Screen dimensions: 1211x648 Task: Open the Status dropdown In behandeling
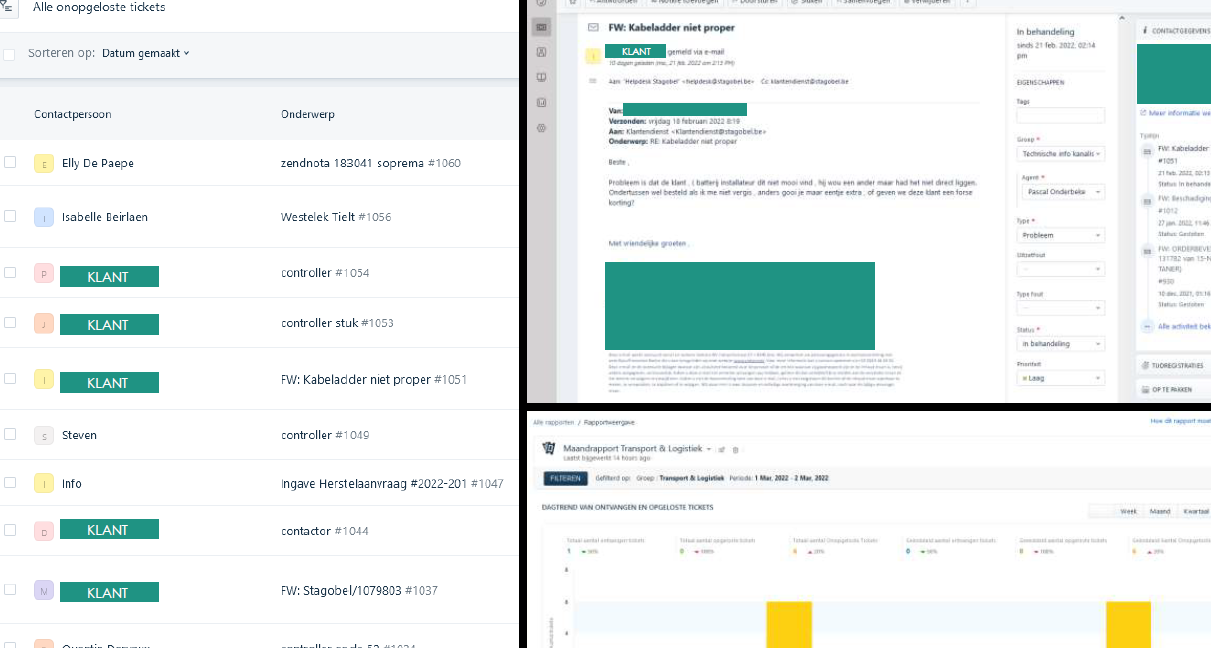(1060, 344)
